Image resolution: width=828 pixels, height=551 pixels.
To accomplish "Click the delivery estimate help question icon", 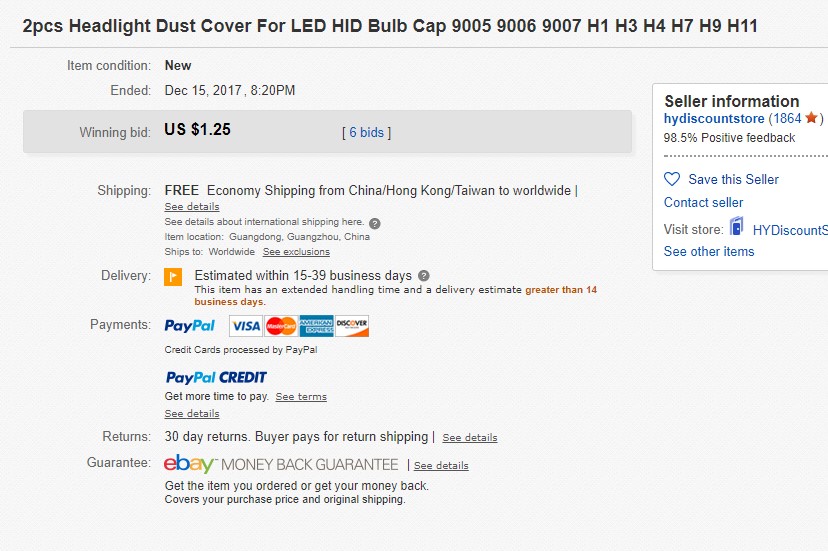I will (424, 276).
